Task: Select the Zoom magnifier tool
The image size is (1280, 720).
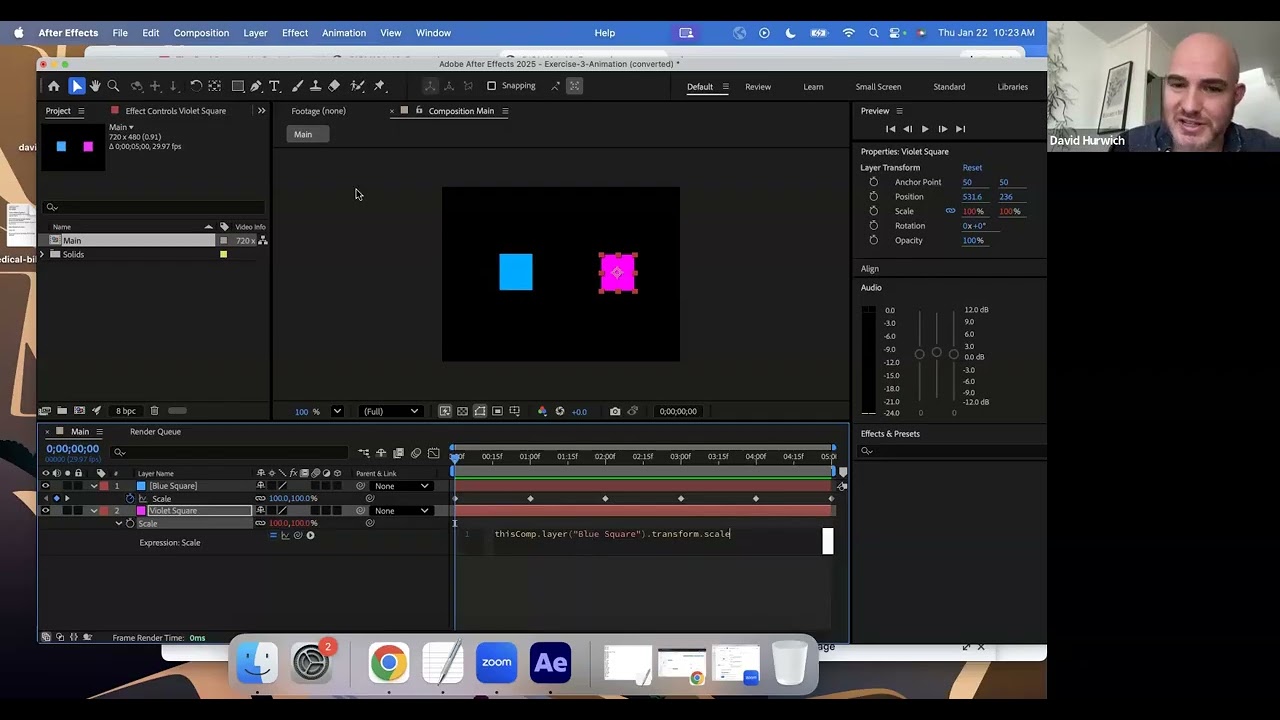Action: coord(113,86)
